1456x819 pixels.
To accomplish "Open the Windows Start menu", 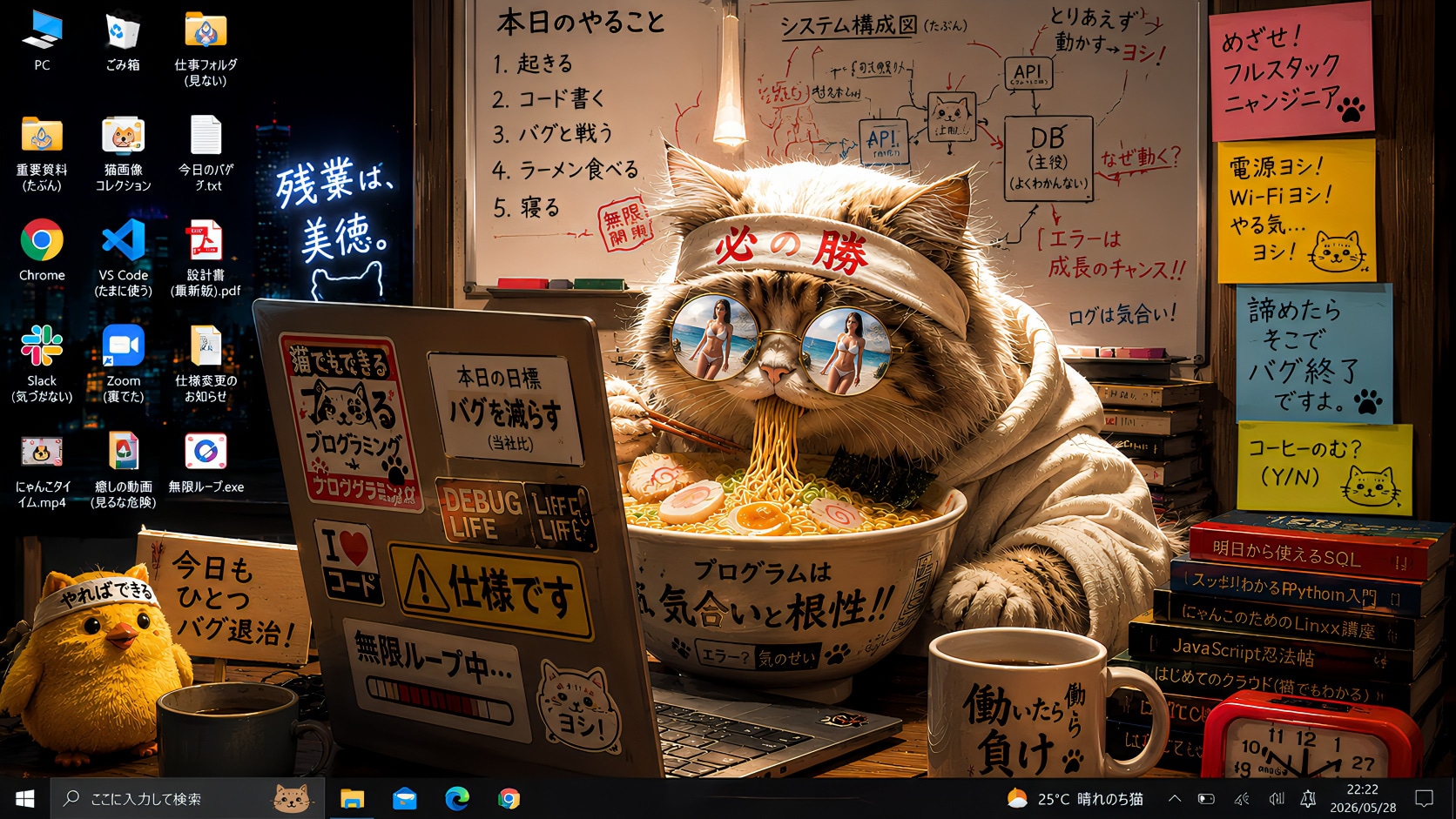I will click(x=24, y=798).
